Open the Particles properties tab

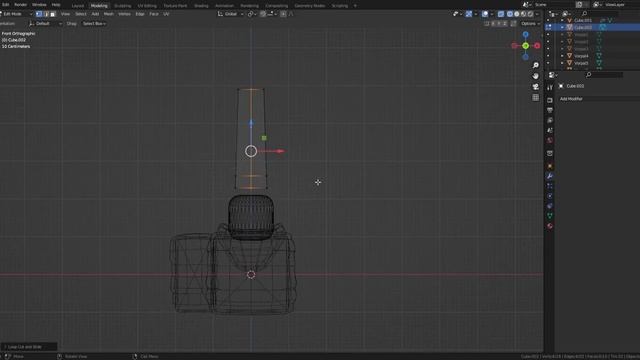[550, 186]
